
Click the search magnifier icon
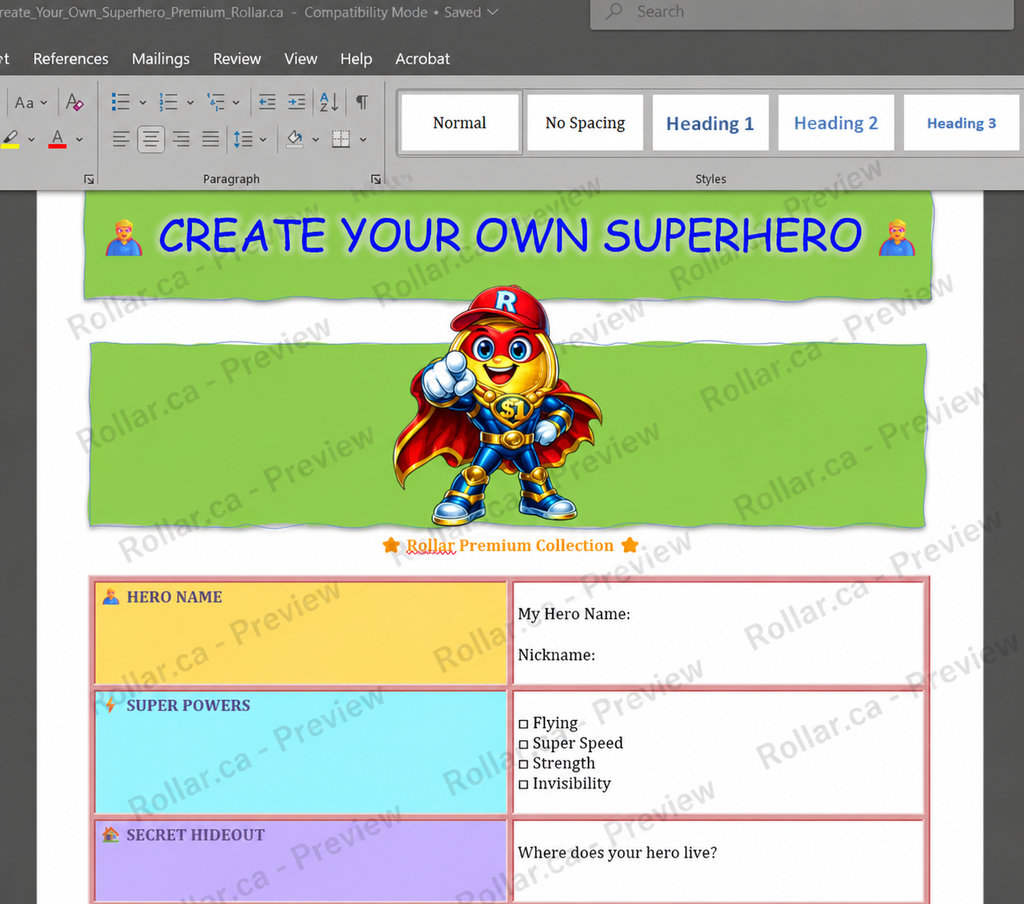pyautogui.click(x=614, y=11)
